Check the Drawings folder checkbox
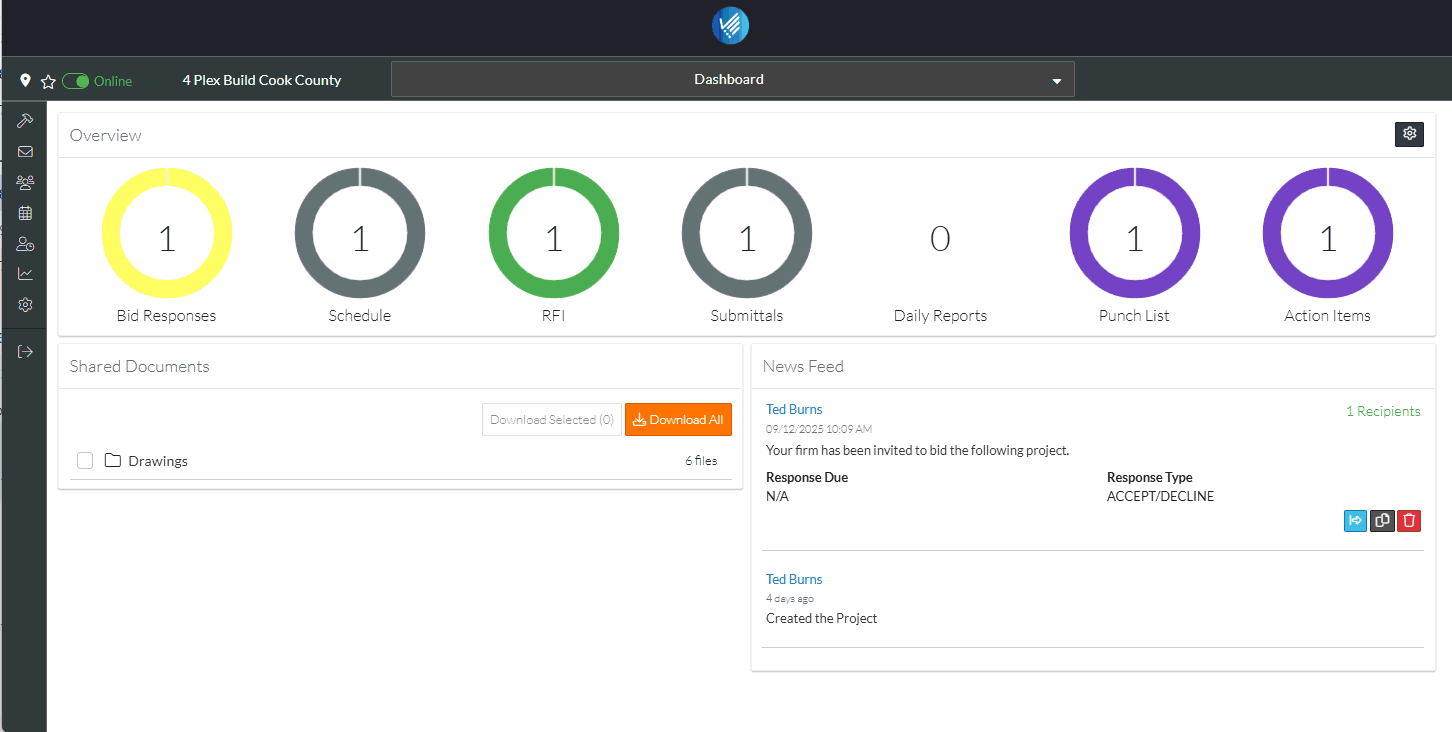Image resolution: width=1452 pixels, height=732 pixels. point(85,460)
